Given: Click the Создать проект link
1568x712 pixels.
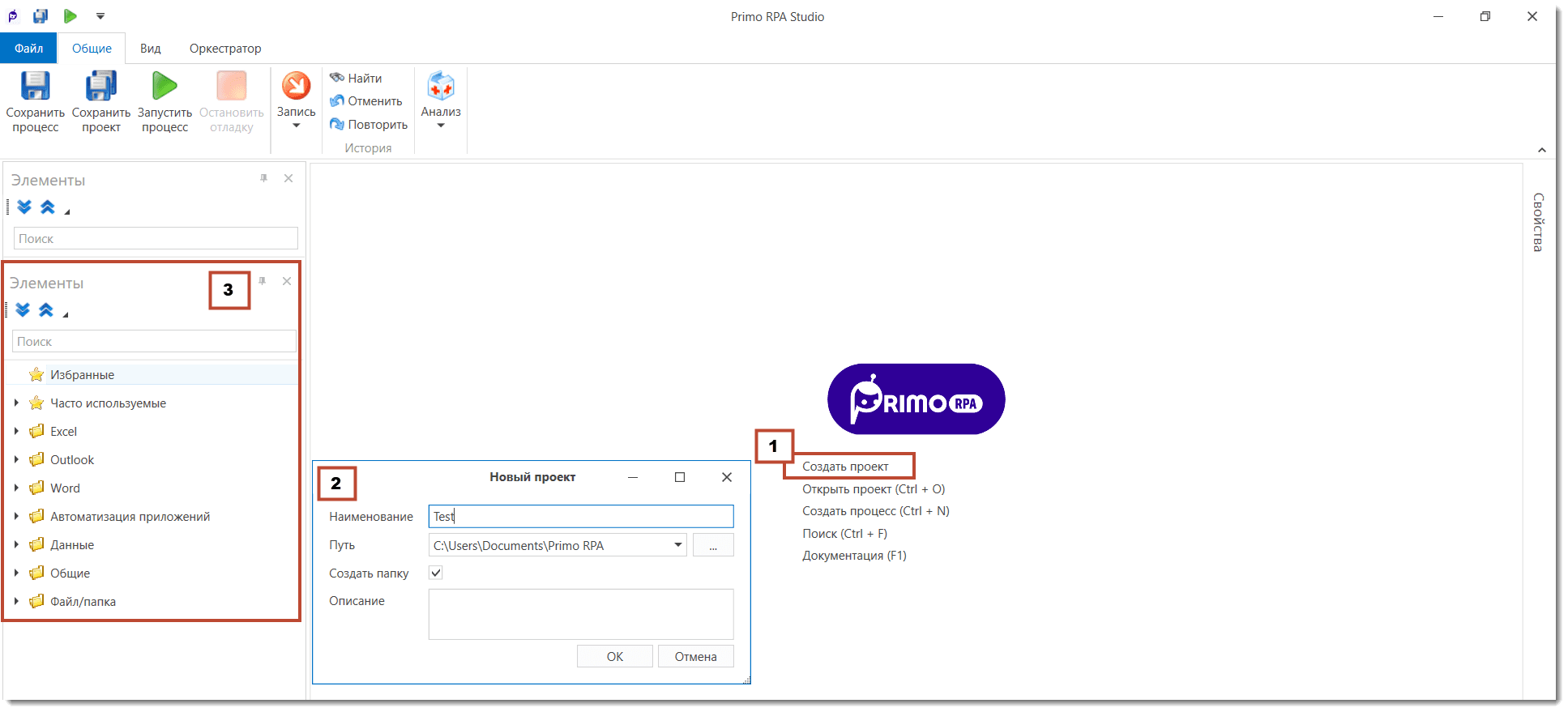Looking at the screenshot, I should tap(845, 467).
